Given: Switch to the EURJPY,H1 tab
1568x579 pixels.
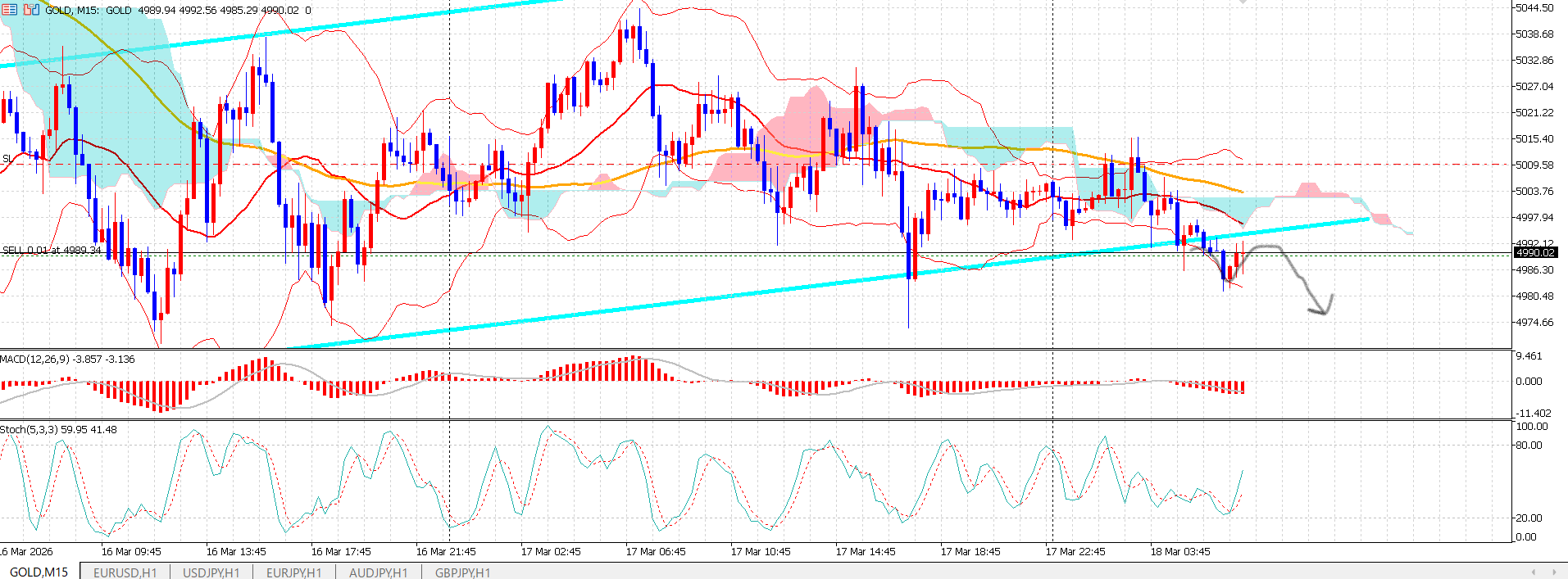Looking at the screenshot, I should 293,572.
